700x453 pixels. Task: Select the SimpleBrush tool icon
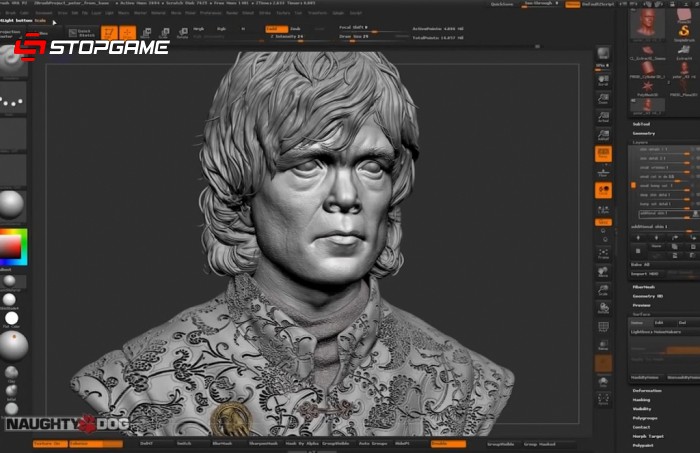pyautogui.click(x=683, y=33)
